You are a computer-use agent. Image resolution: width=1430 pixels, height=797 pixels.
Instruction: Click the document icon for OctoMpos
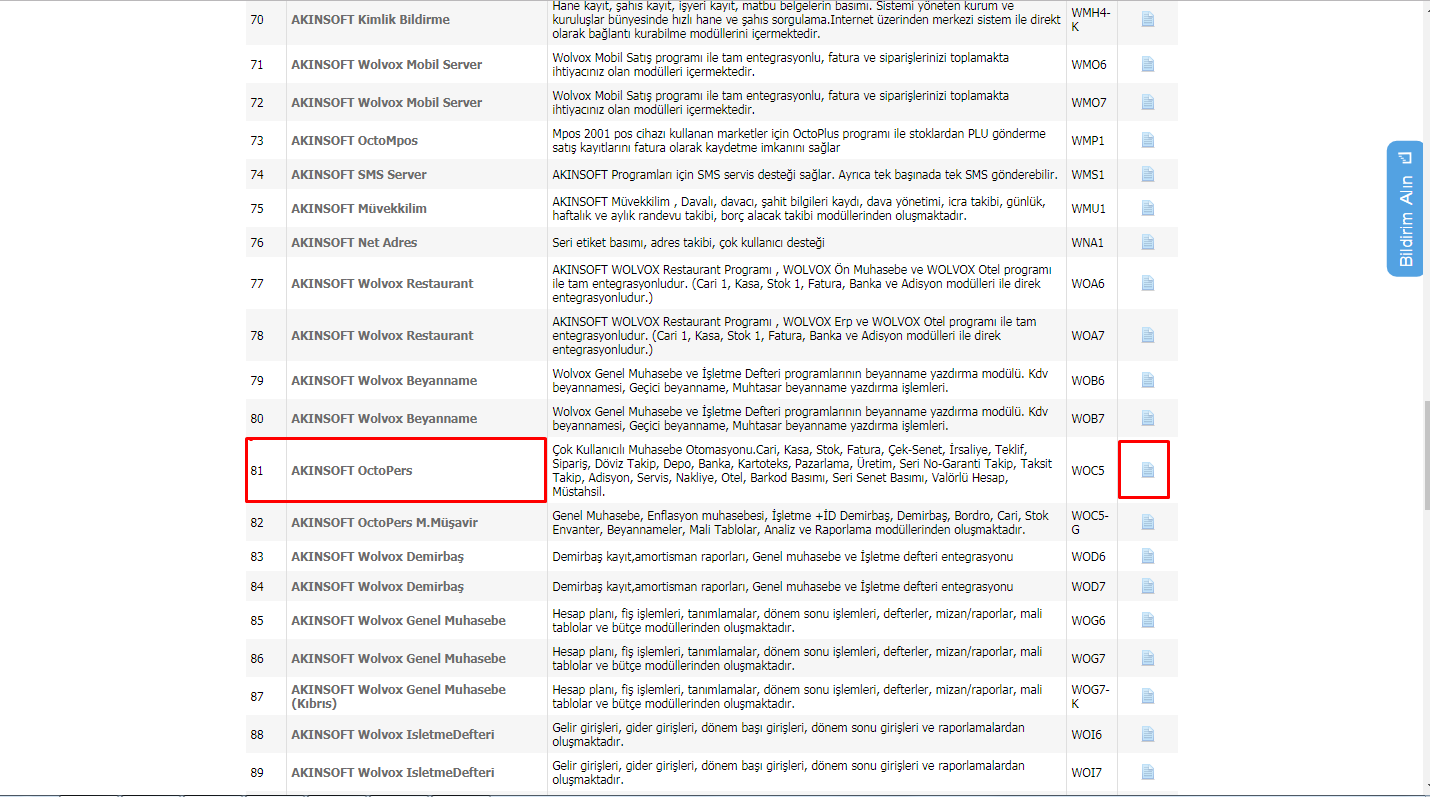1147,140
